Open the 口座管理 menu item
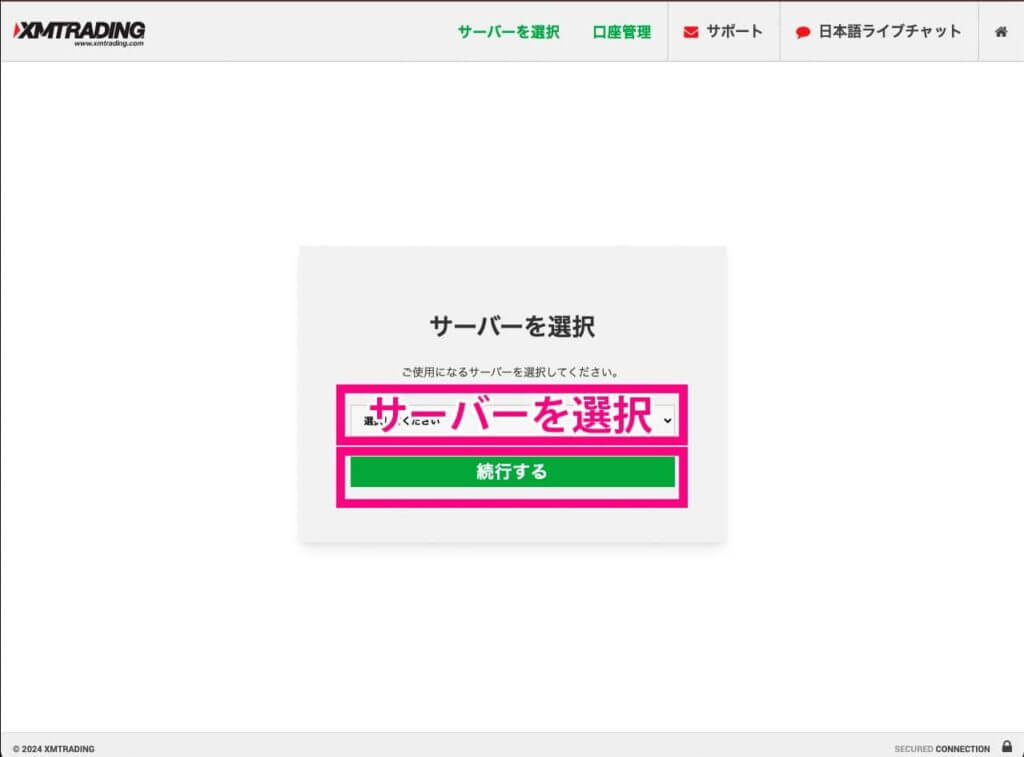 coord(621,31)
